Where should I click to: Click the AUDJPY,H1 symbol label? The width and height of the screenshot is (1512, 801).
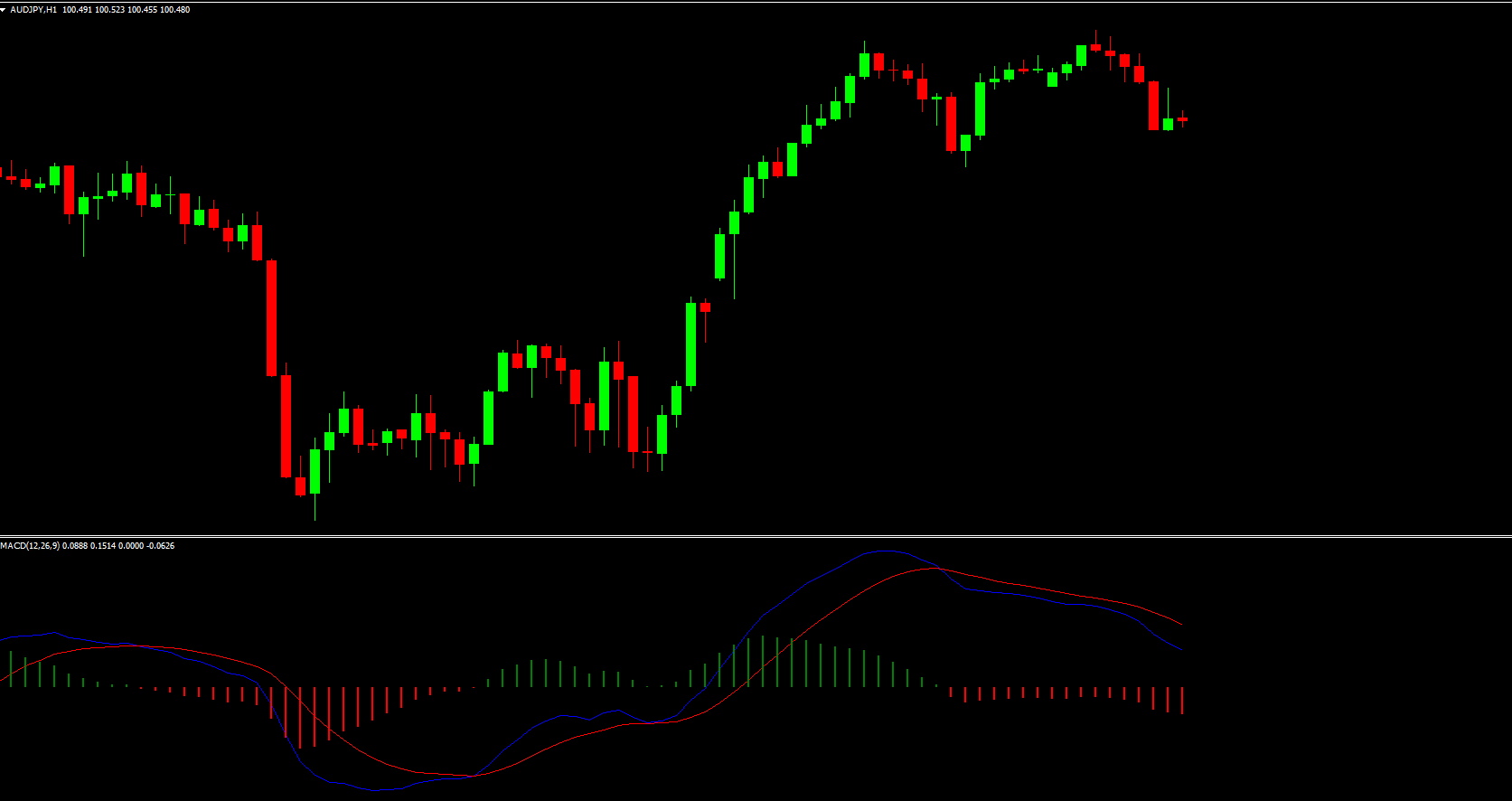tap(33, 10)
